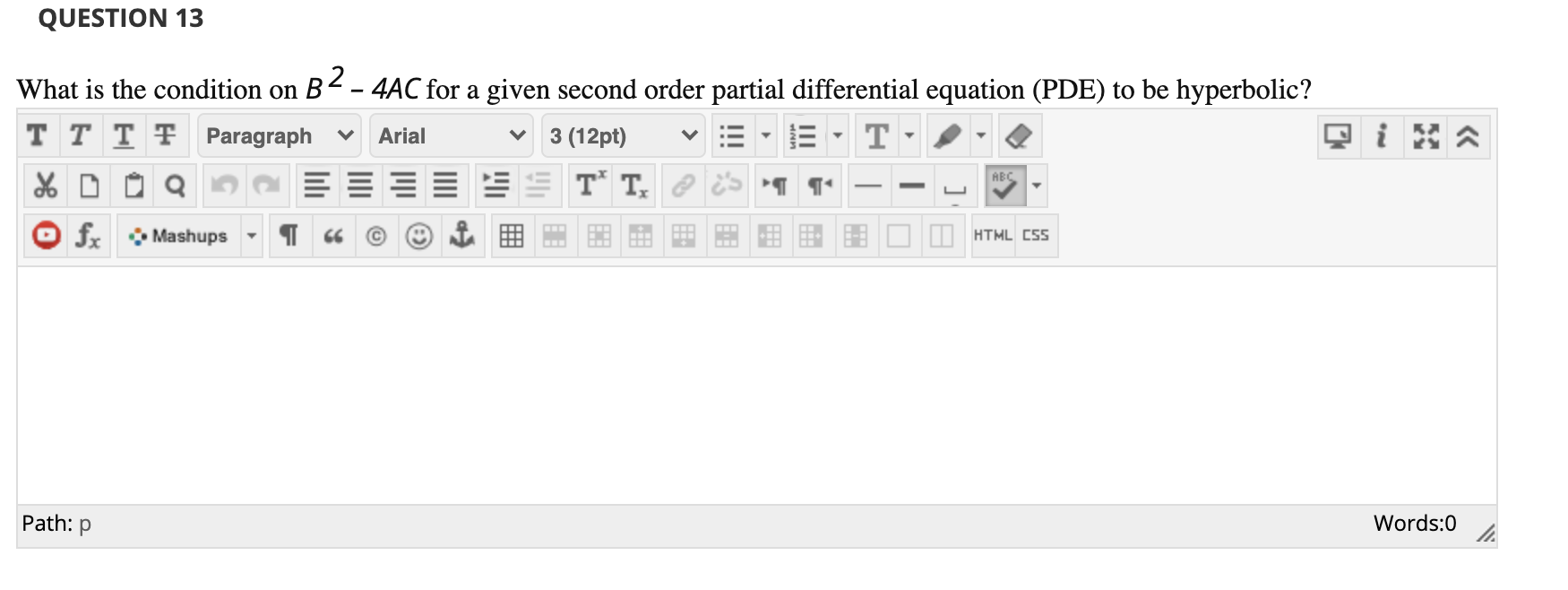This screenshot has width=1568, height=590.
Task: Insert a hyperlink
Action: 683,186
